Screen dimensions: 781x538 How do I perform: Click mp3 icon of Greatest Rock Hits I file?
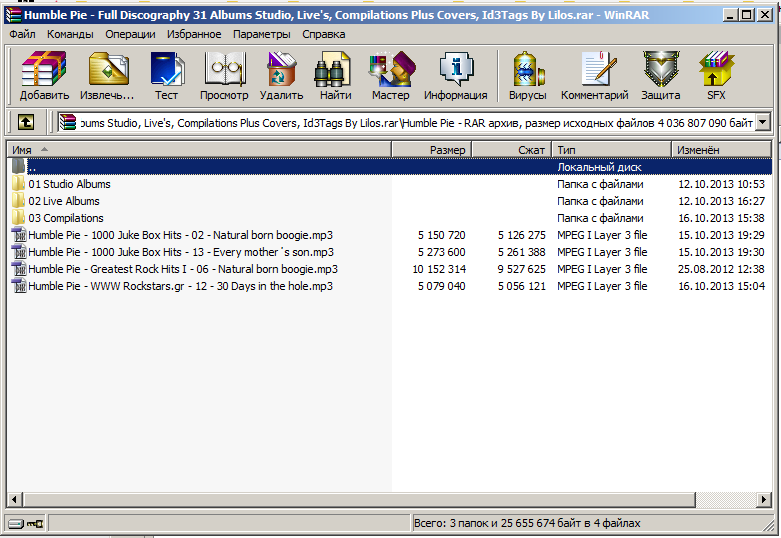pos(19,269)
